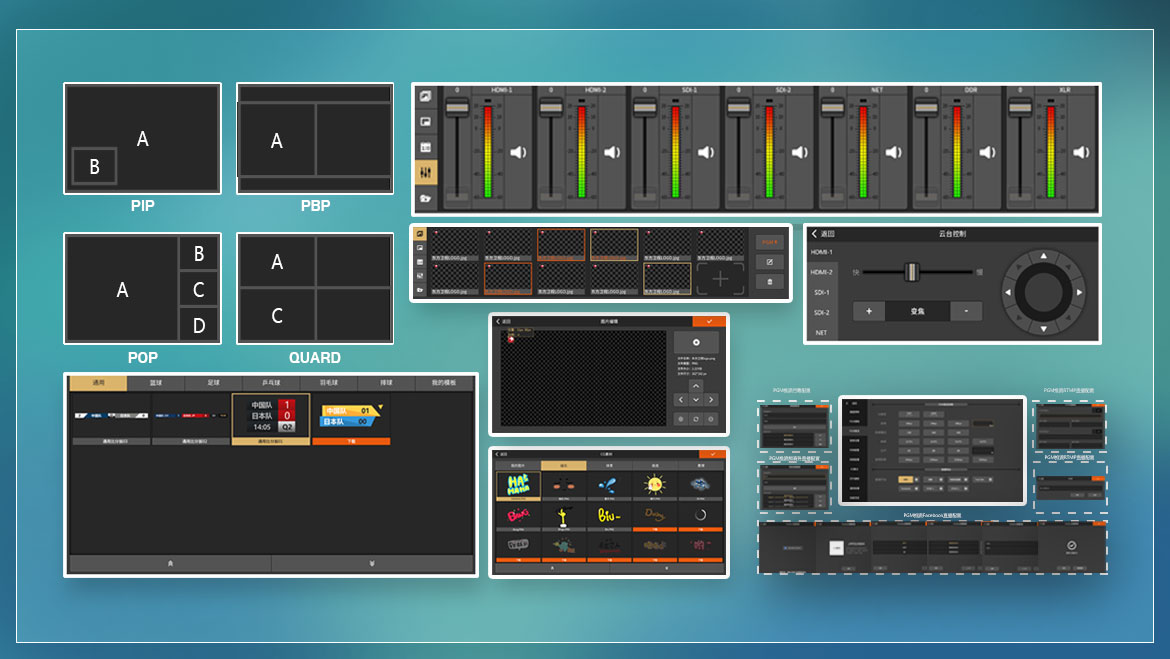The image size is (1170, 659).
Task: Open the 我的模板 tab
Action: (x=443, y=383)
